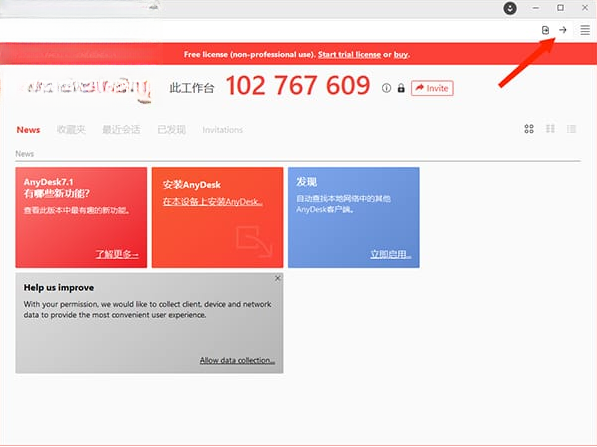Switch to list view icon
The width and height of the screenshot is (597, 447).
tap(571, 129)
